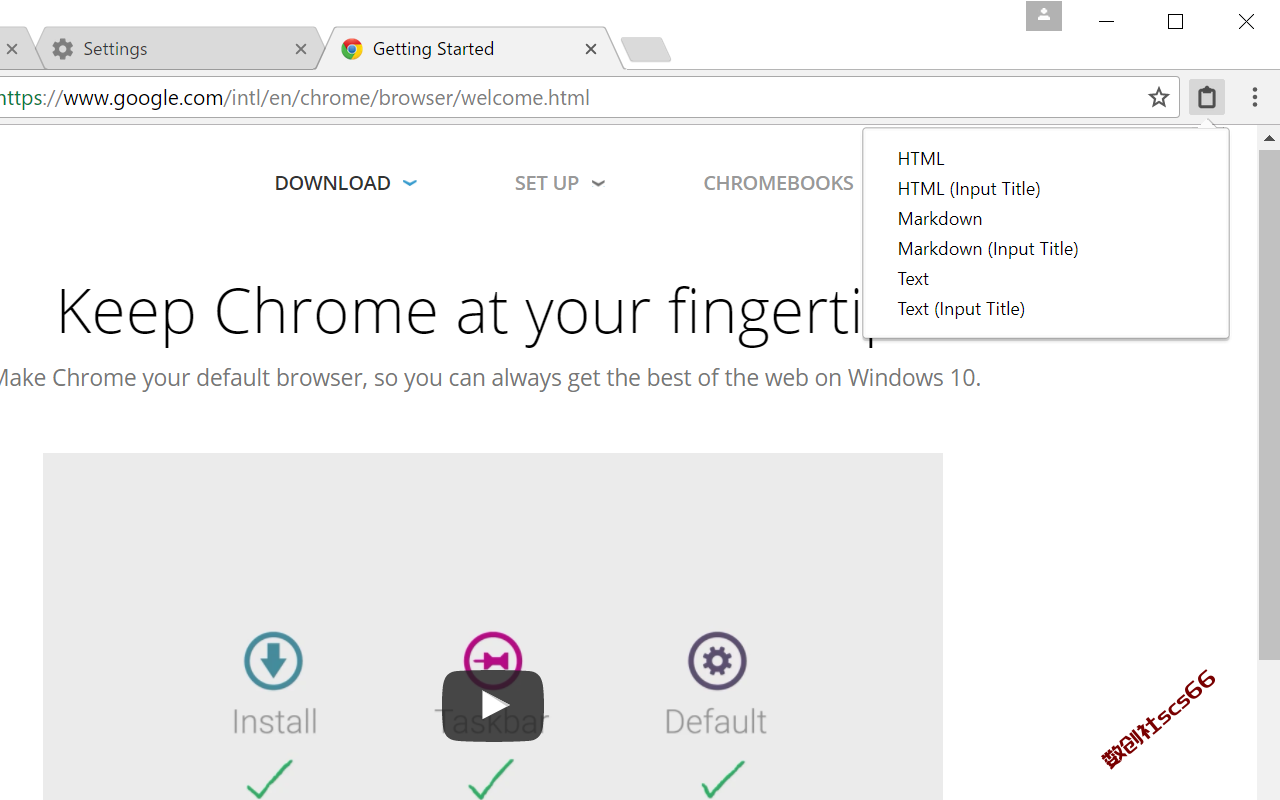Click the Chrome logo favicon on Getting Started tab
This screenshot has height=800, width=1280.
(x=352, y=49)
